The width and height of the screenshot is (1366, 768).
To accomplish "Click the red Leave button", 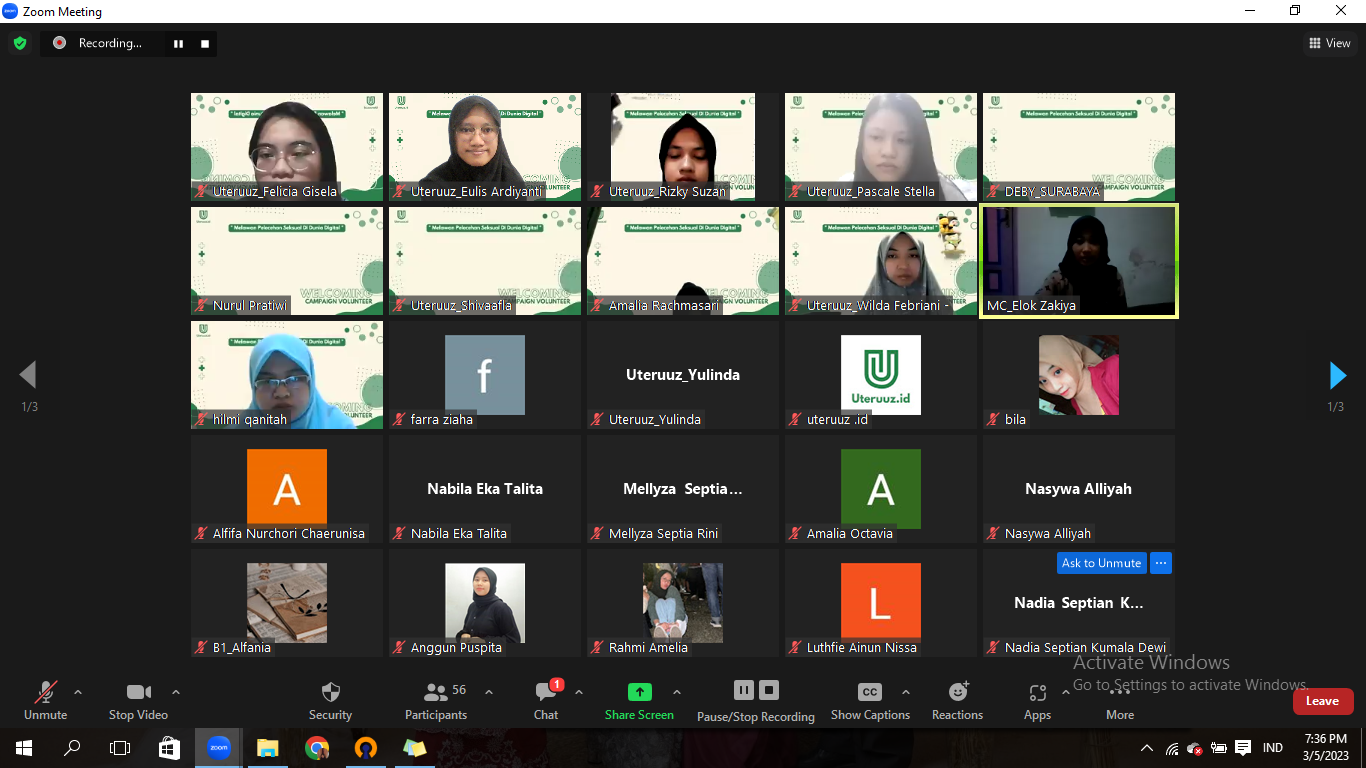I will tap(1323, 701).
